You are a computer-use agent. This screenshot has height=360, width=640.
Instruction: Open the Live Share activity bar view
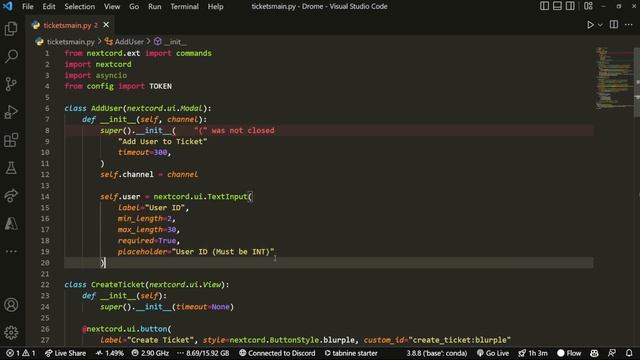click(x=11, y=196)
